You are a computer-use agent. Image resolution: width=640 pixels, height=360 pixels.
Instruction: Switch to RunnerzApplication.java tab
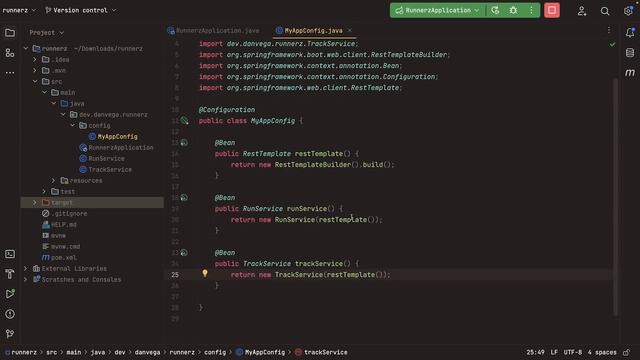click(x=213, y=31)
